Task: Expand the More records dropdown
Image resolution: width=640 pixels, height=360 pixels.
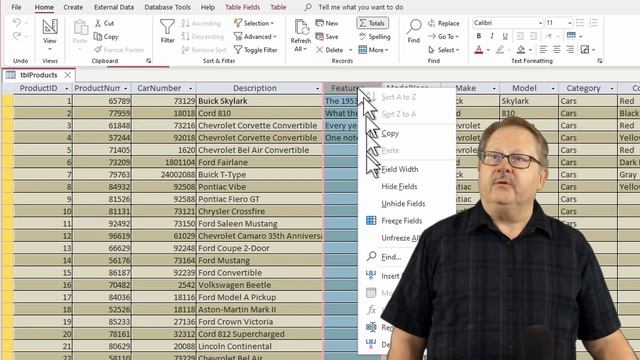Action: click(373, 50)
